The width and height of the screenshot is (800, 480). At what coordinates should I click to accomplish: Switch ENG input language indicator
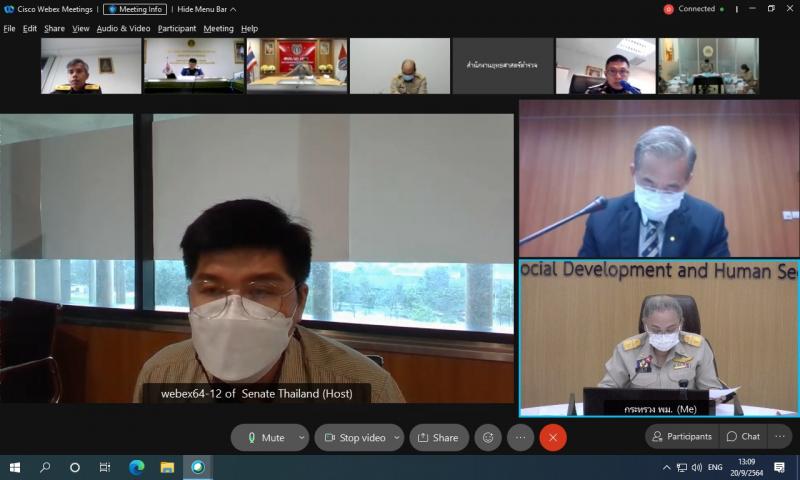[x=715, y=467]
